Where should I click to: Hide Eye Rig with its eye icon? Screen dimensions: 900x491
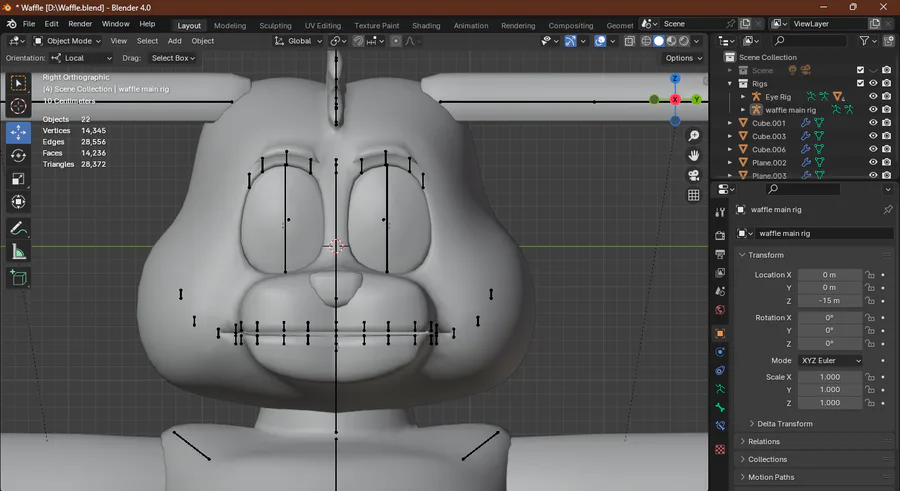click(x=873, y=96)
